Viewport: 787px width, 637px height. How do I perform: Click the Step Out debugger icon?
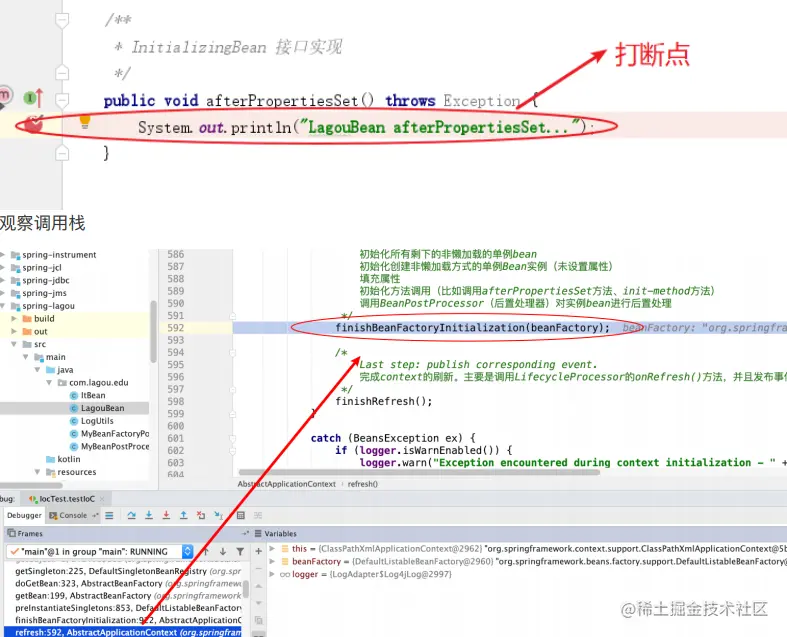[184, 516]
